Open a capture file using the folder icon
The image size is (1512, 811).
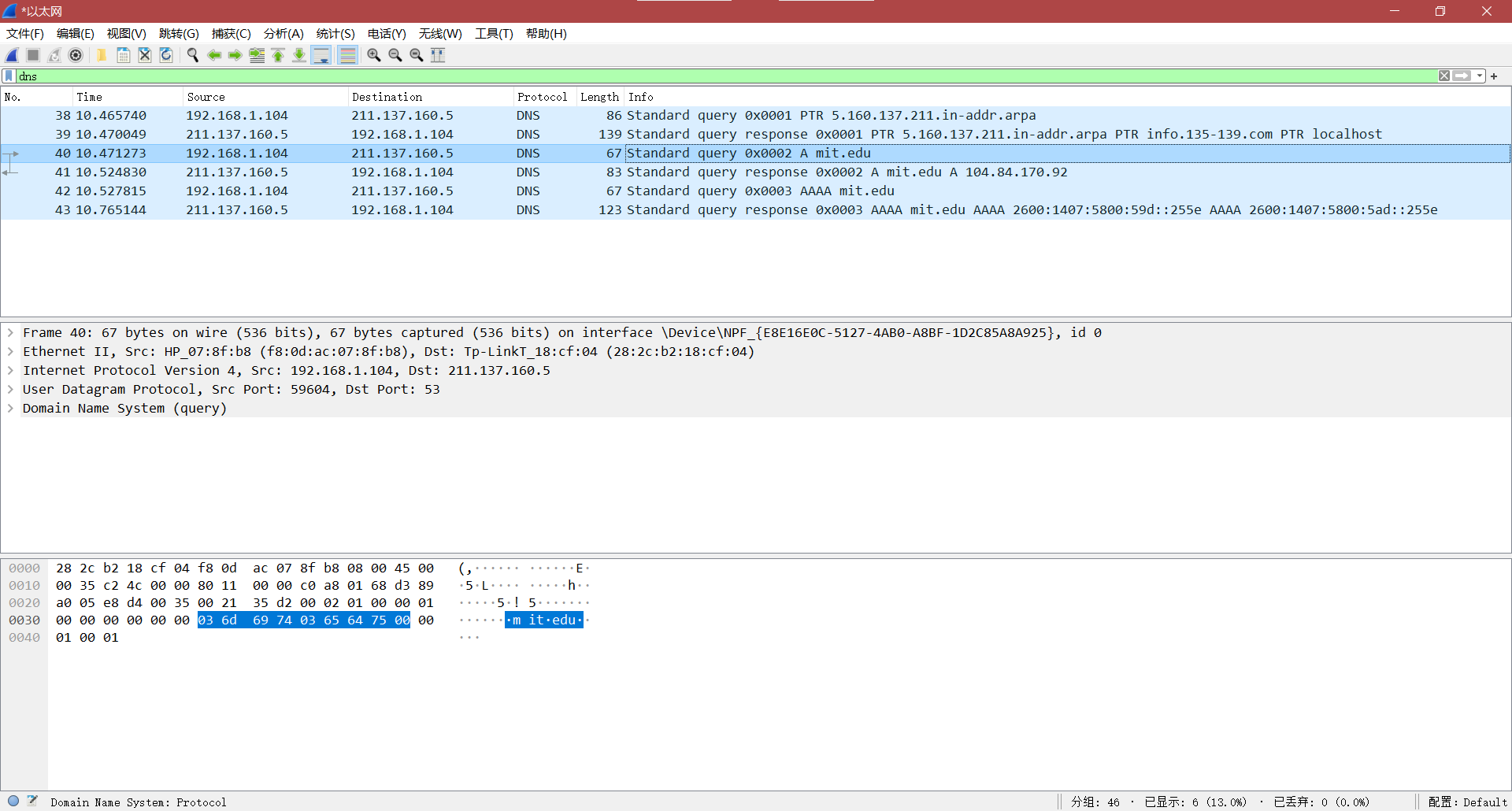102,55
